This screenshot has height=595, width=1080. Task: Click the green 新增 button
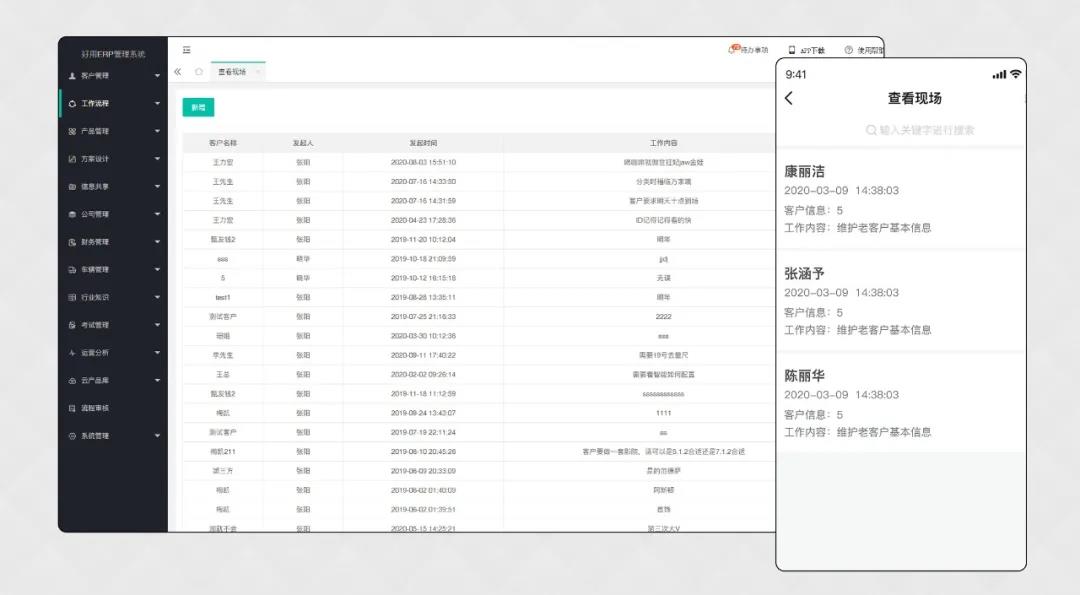(198, 108)
